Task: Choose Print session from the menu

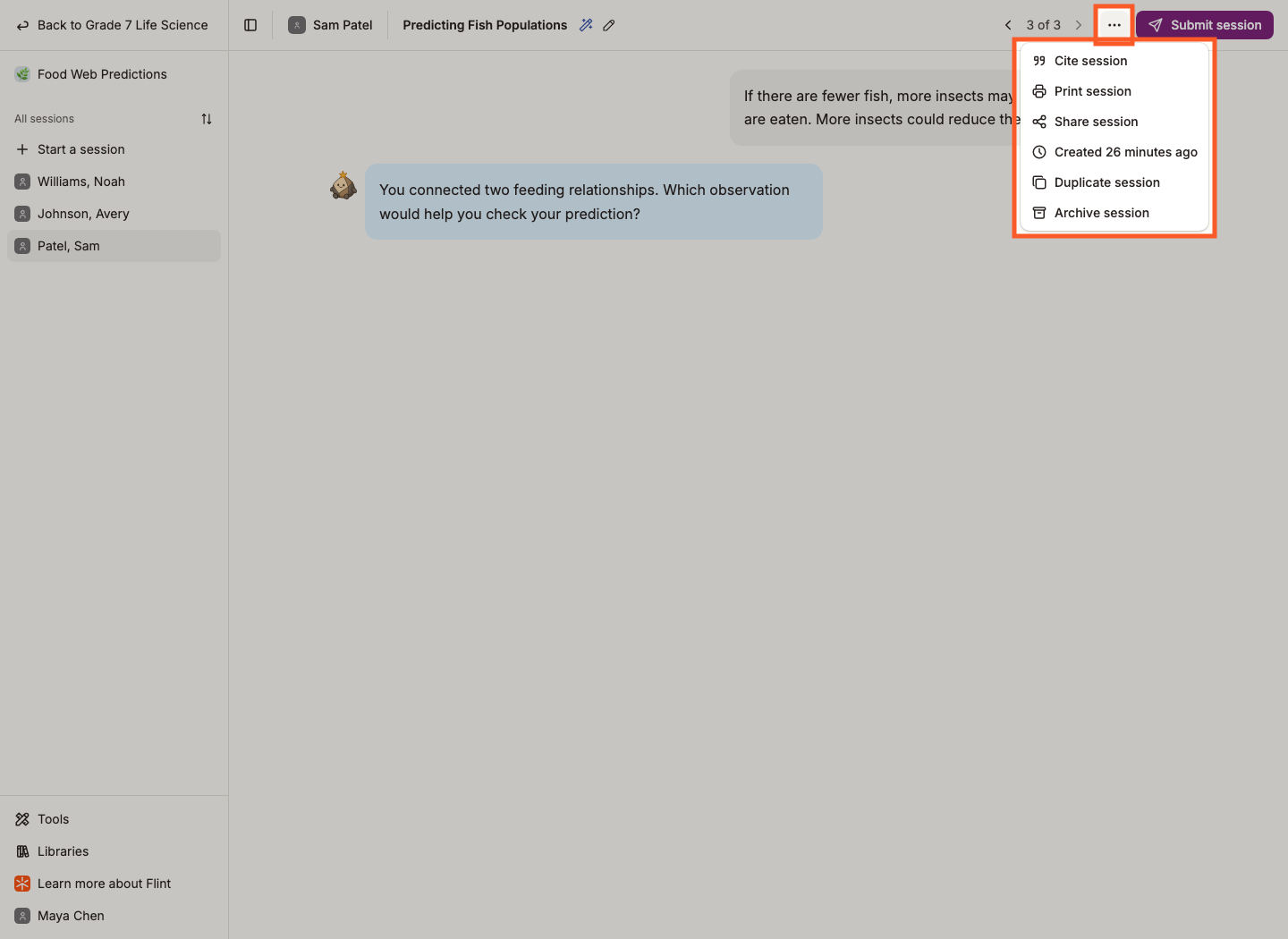Action: [1114, 91]
